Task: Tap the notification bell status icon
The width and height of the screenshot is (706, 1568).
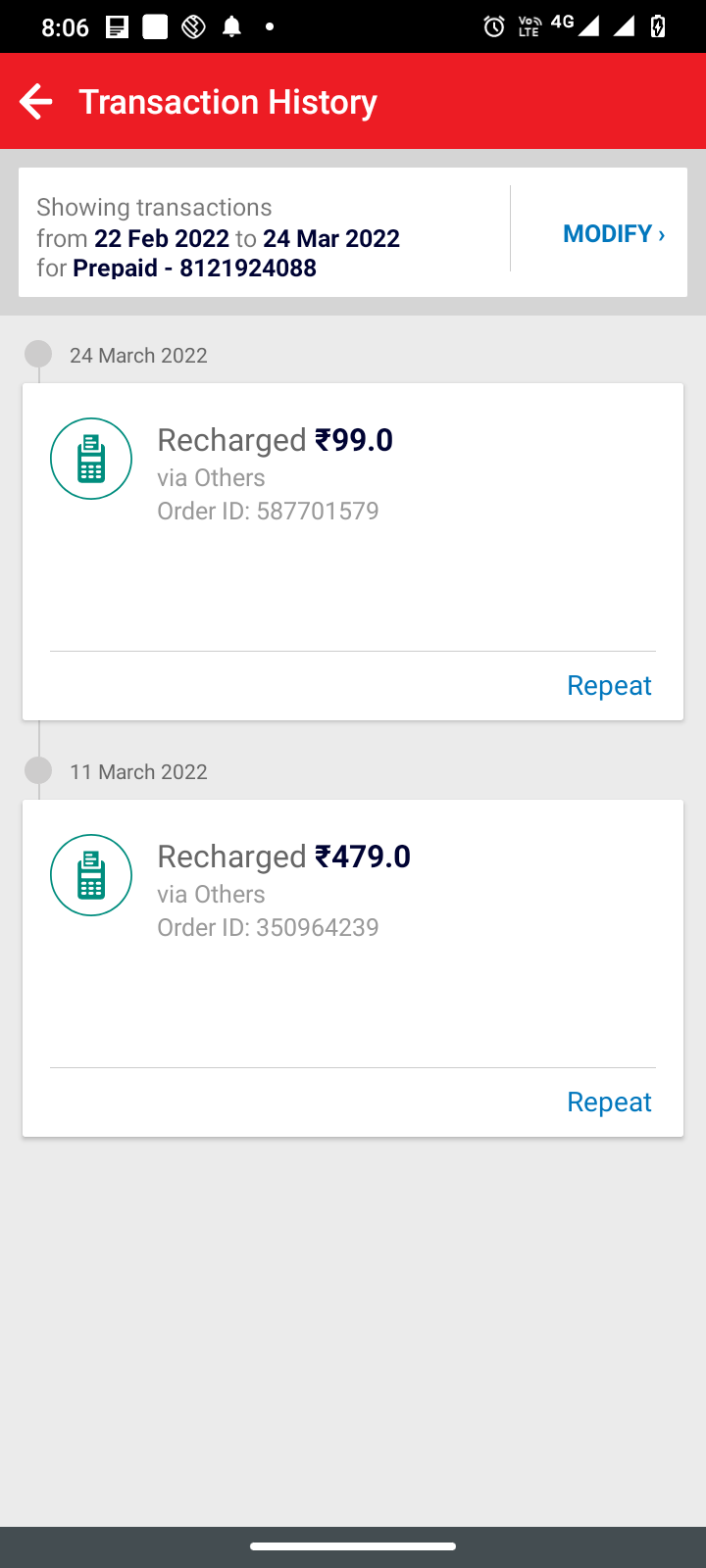Action: (231, 26)
